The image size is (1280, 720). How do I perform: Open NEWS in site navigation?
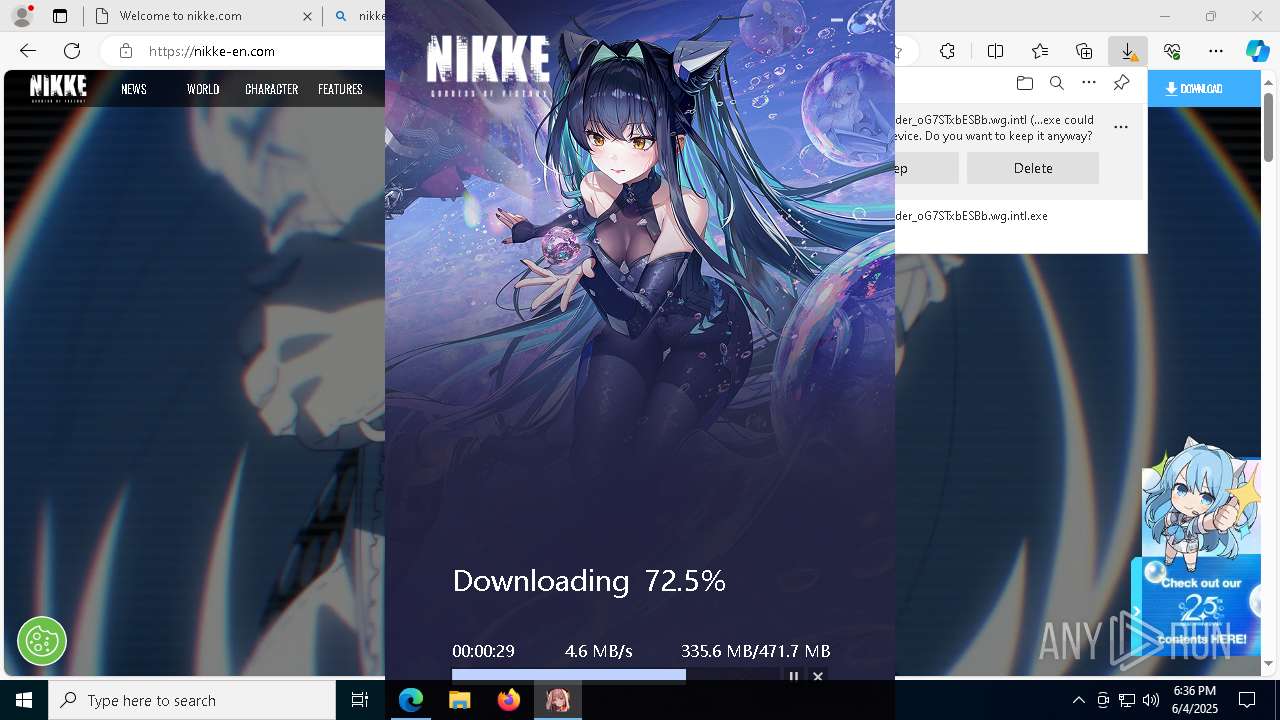tap(134, 89)
